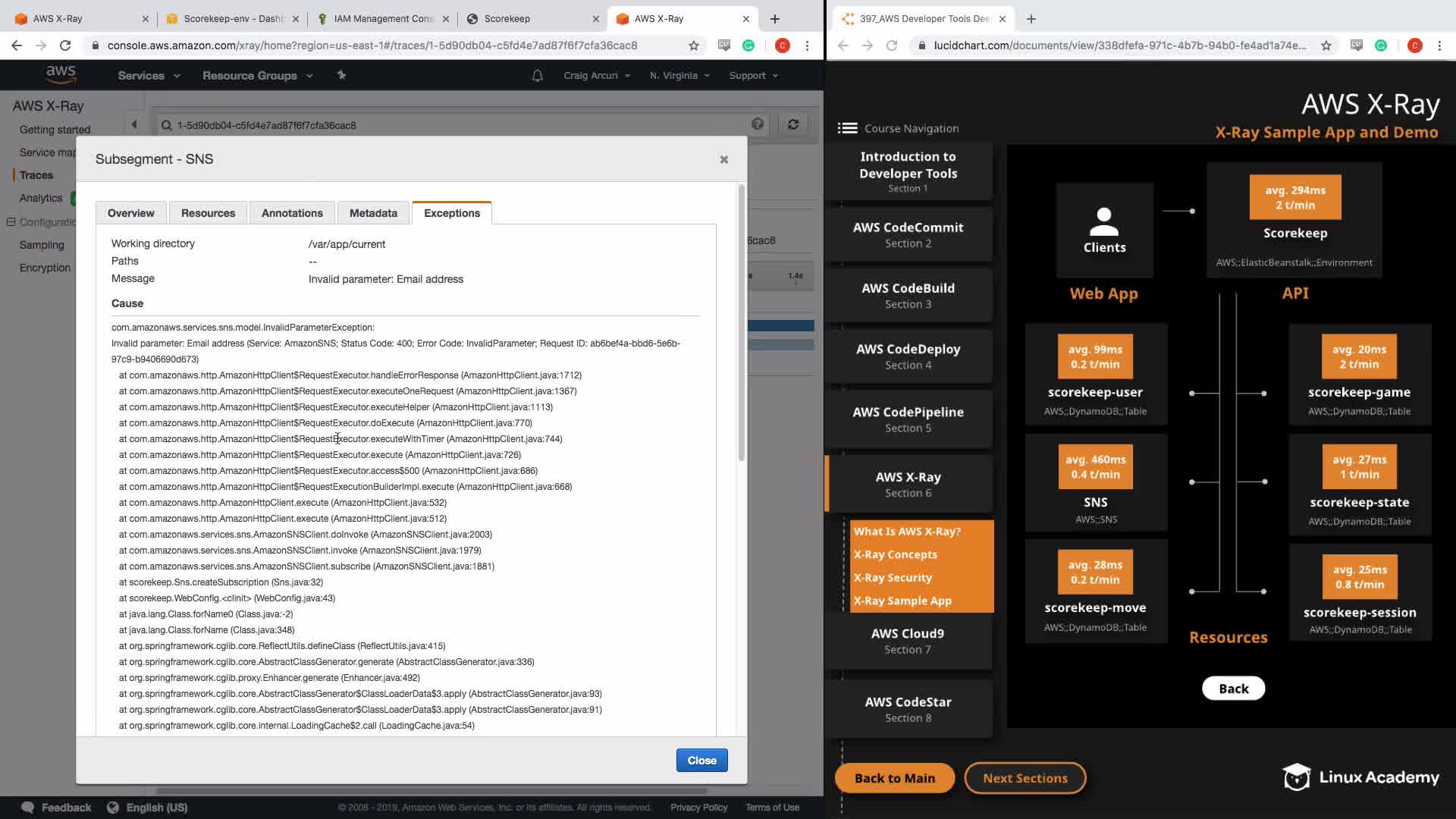
Task: Click the pin shortcut icon in AWS navbar
Action: point(341,75)
